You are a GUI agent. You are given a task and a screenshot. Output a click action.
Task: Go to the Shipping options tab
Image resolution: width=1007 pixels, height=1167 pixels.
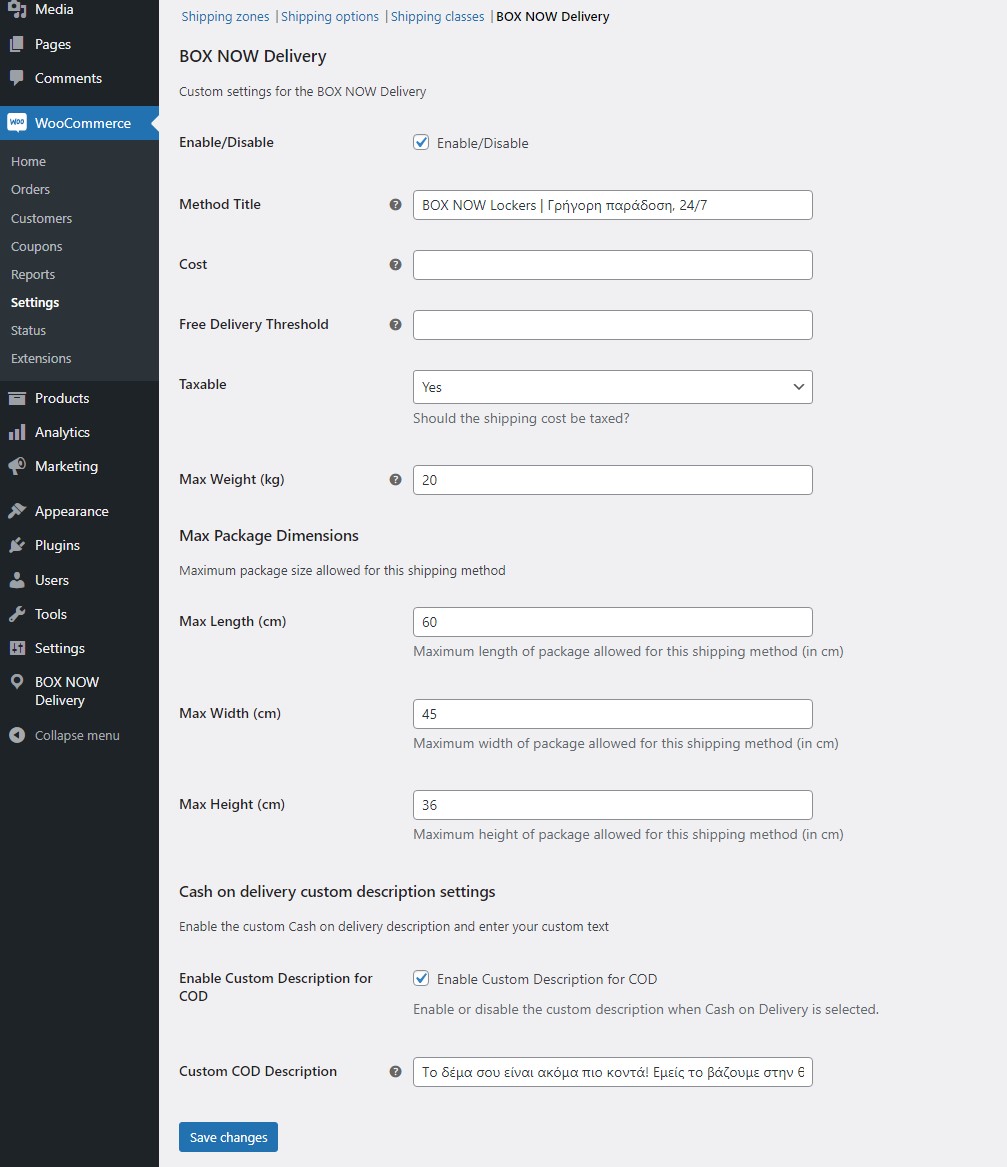[x=330, y=17]
